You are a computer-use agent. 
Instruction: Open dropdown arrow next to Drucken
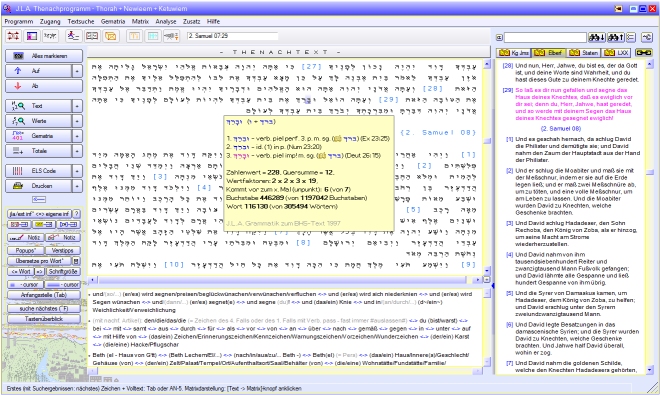click(77, 186)
